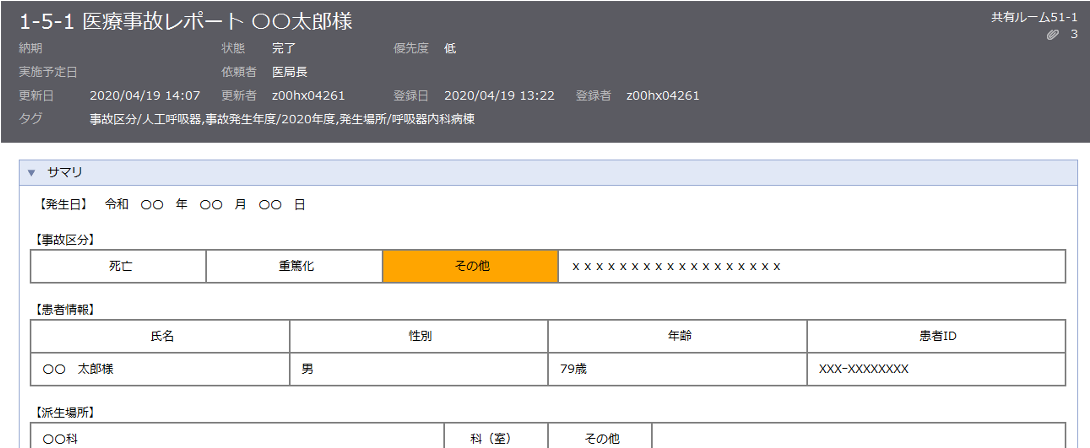
Task: Click the 〇〇科 department cell
Action: point(238,439)
